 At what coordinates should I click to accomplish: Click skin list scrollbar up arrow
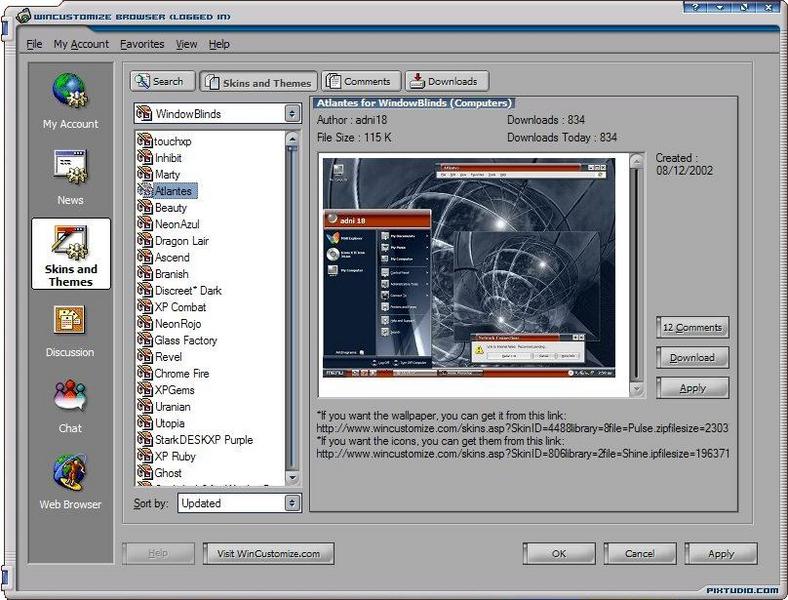(292, 138)
